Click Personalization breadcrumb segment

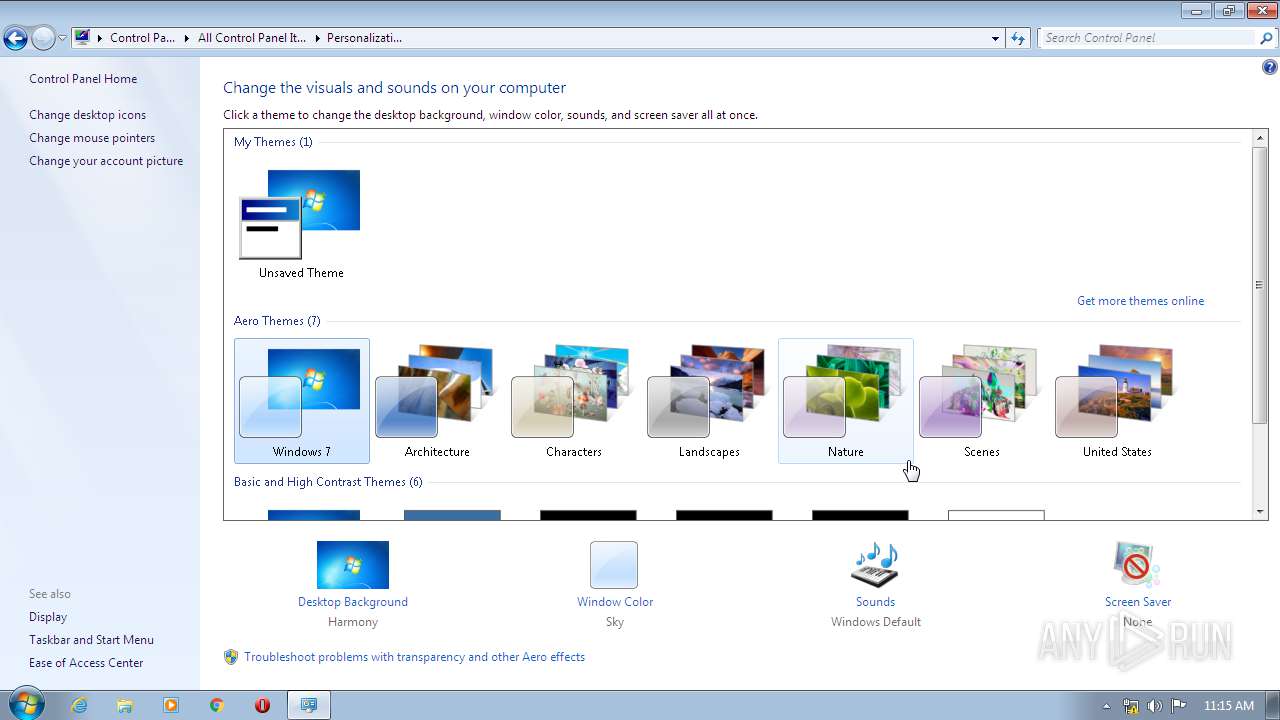point(364,38)
